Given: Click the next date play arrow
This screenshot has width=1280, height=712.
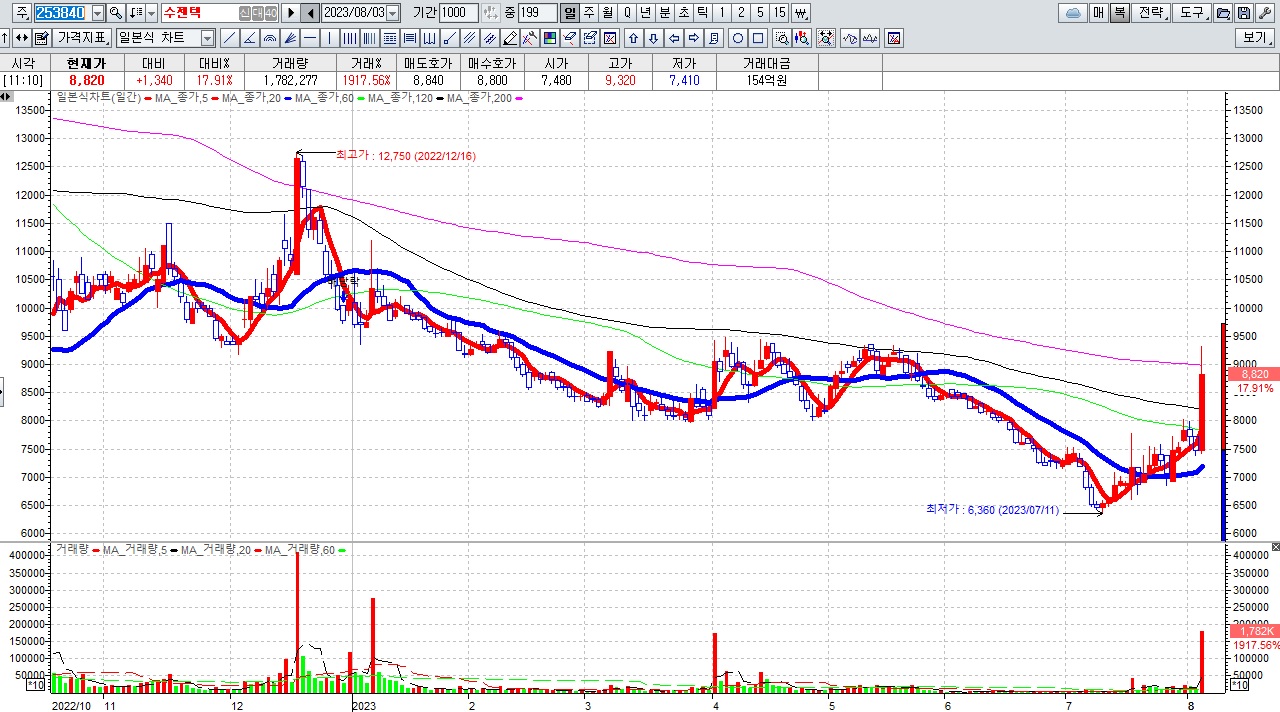Looking at the screenshot, I should (x=291, y=13).
